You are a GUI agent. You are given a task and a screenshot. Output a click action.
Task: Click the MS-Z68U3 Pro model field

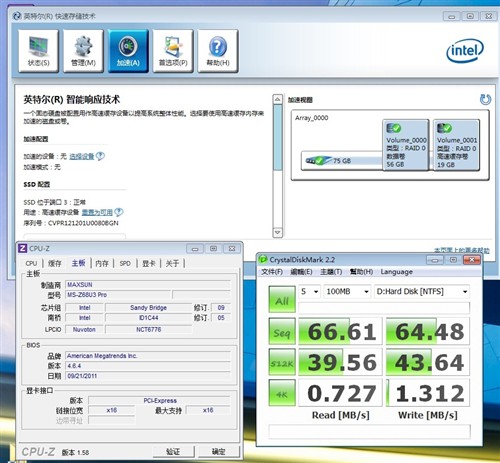[118, 295]
